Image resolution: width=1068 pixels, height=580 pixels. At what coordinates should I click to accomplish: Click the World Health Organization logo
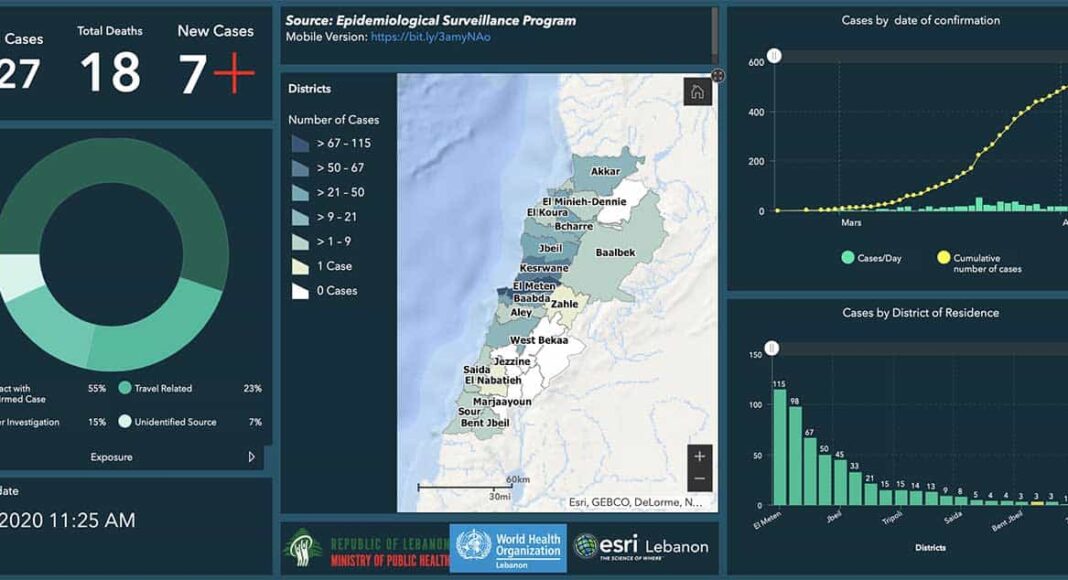coord(508,548)
